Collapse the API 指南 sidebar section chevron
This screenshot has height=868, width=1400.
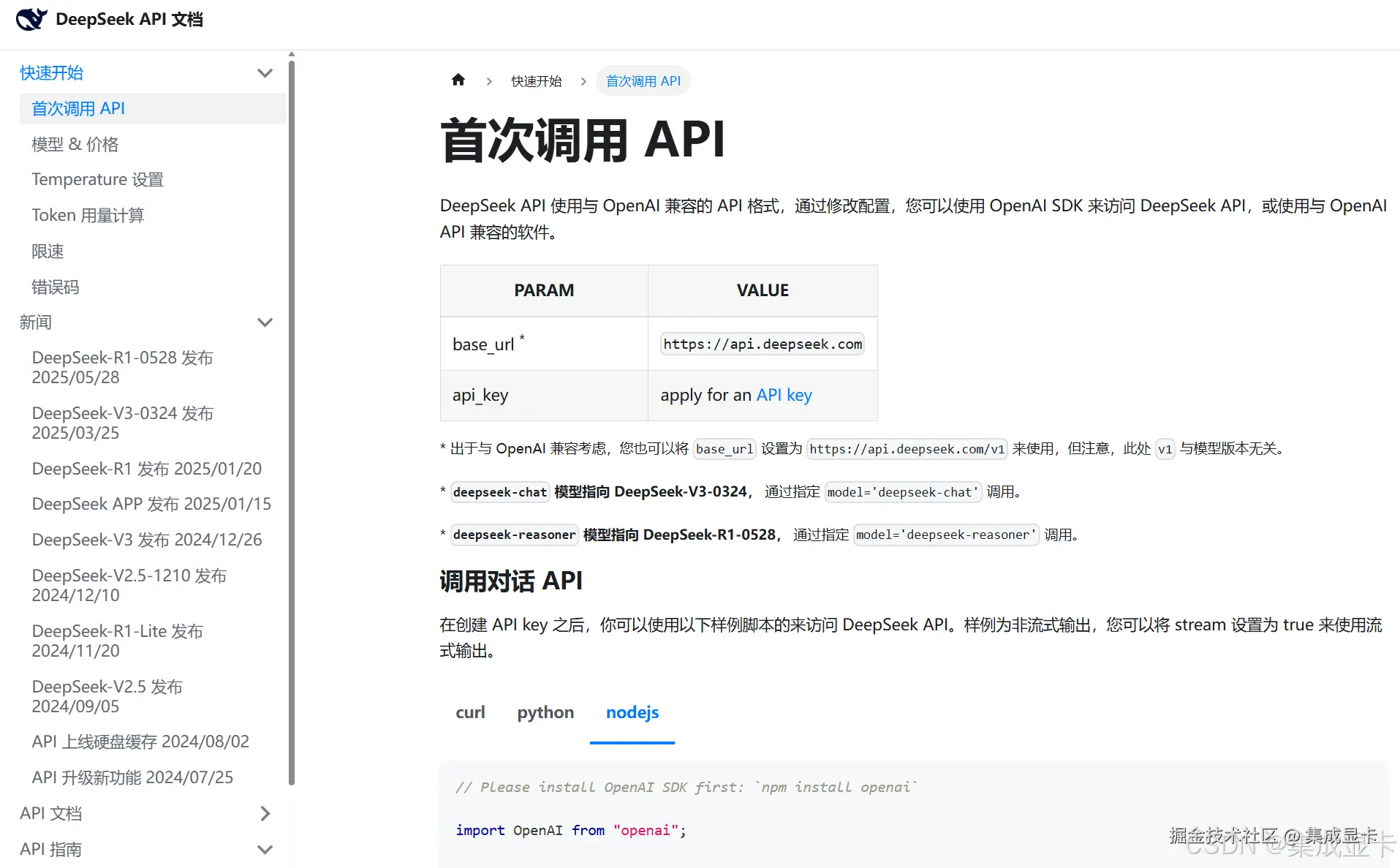point(265,850)
